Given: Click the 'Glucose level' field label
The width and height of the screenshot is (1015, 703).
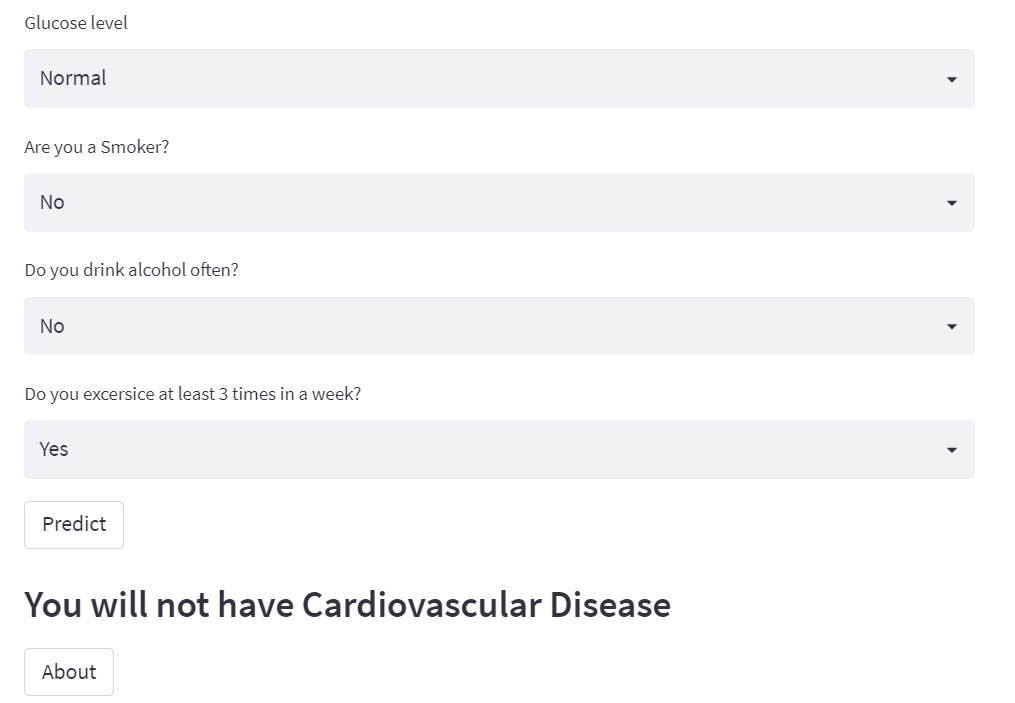Looking at the screenshot, I should 75,22.
